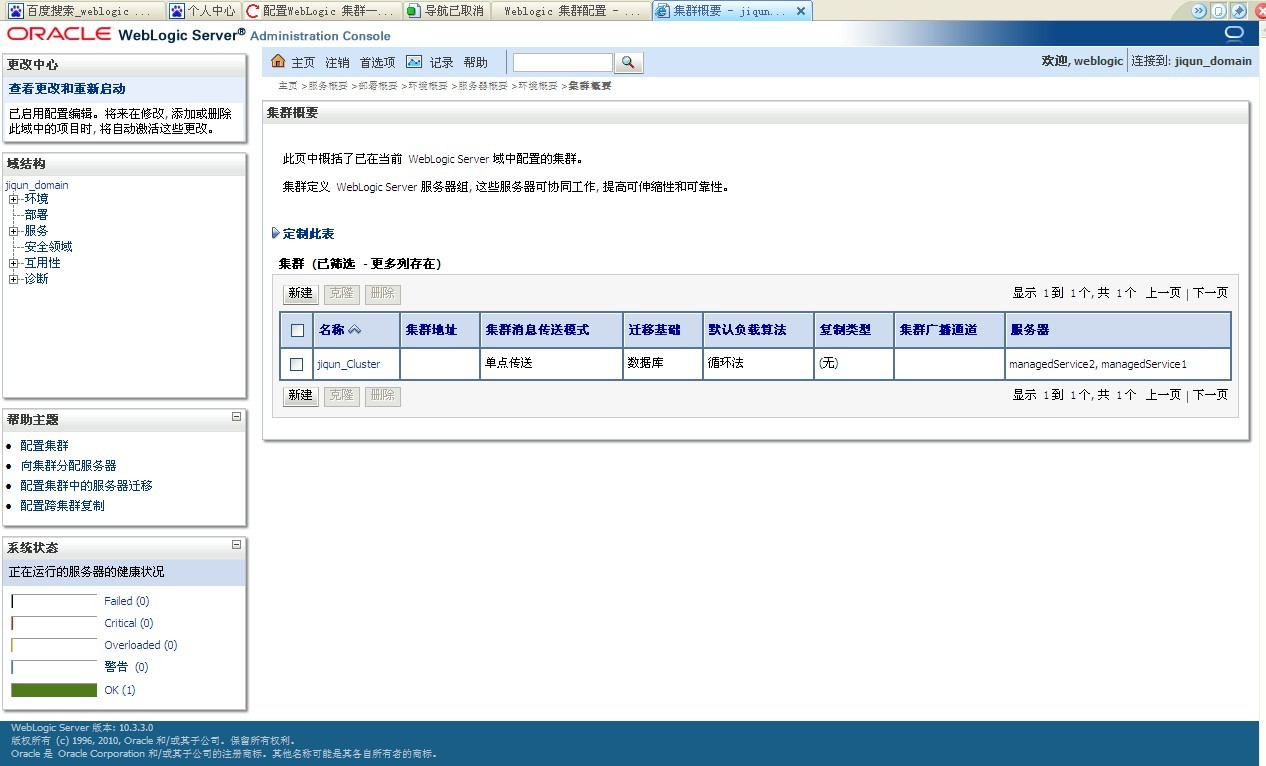Click 注销 to log out
Screen dimensions: 1266x766
point(337,62)
